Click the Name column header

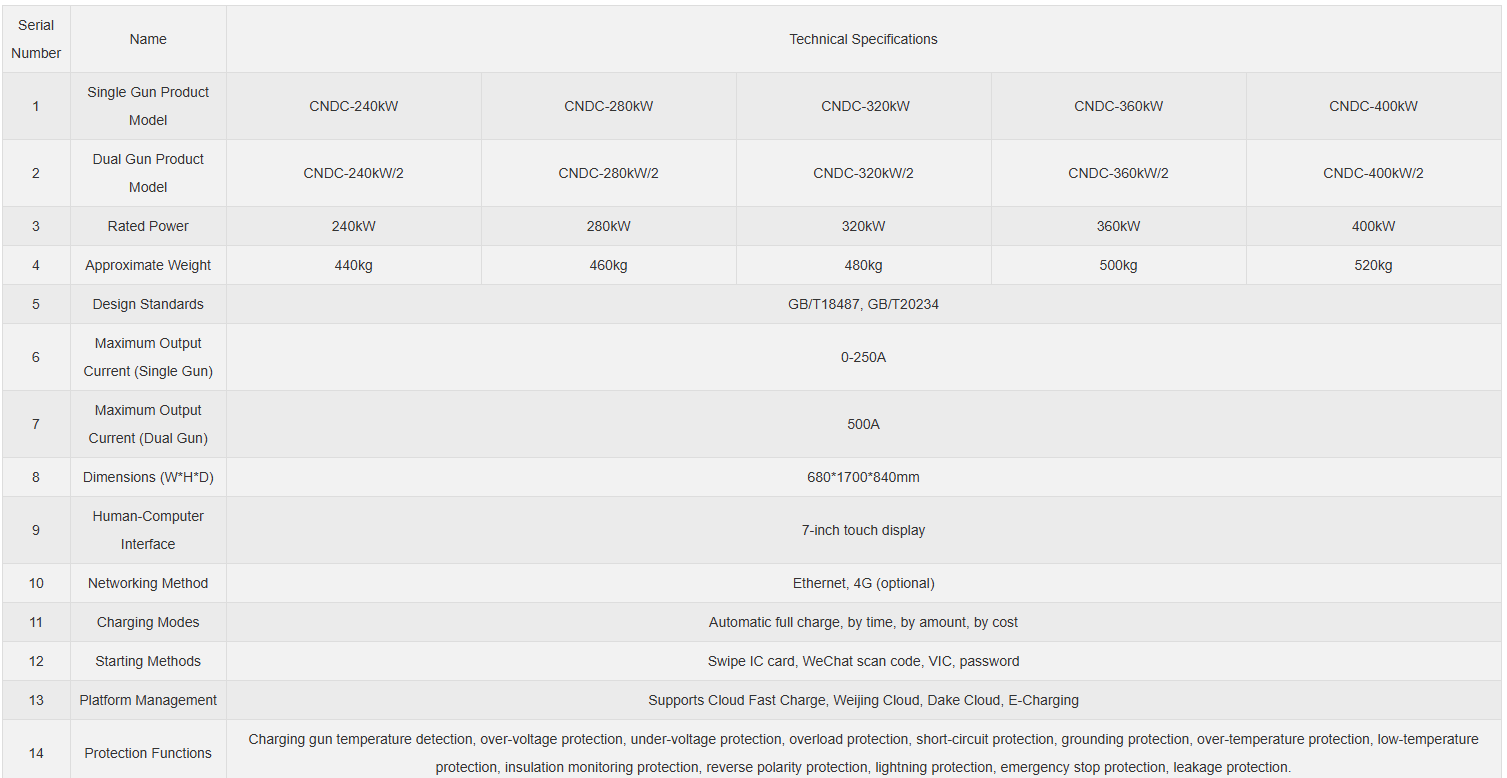tap(148, 39)
